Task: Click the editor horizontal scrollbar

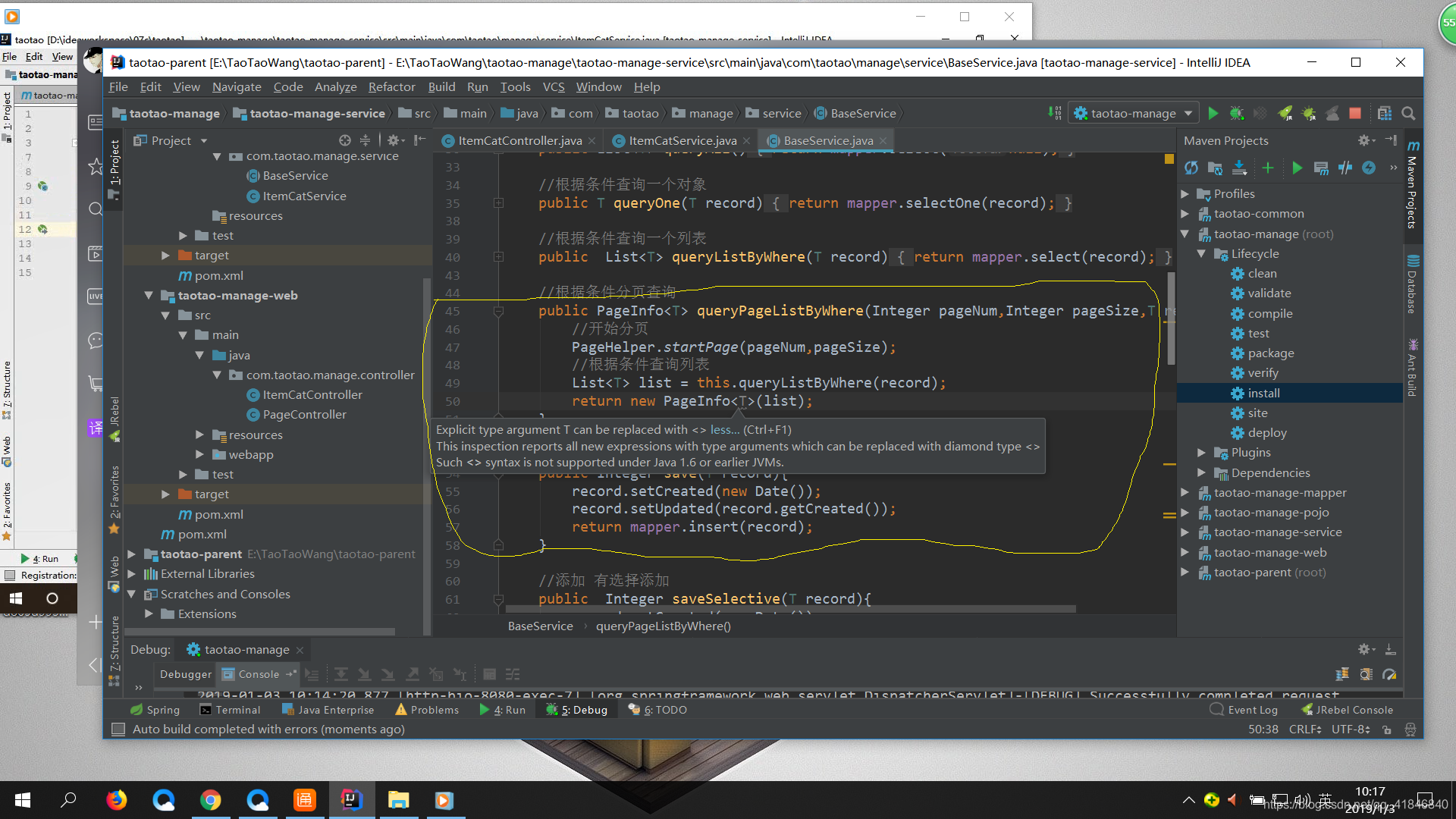Action: (790, 608)
